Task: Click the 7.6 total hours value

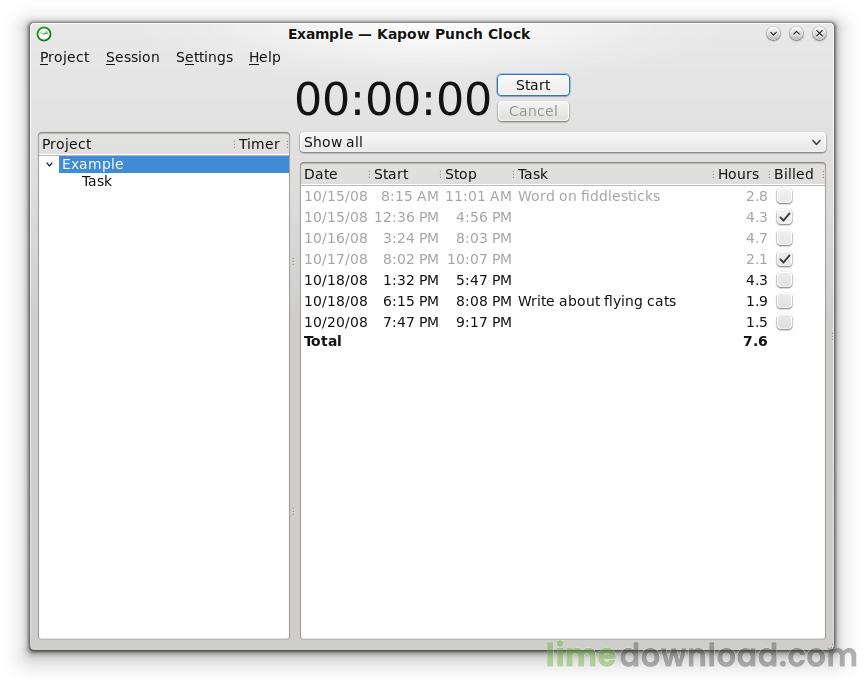Action: click(x=755, y=341)
